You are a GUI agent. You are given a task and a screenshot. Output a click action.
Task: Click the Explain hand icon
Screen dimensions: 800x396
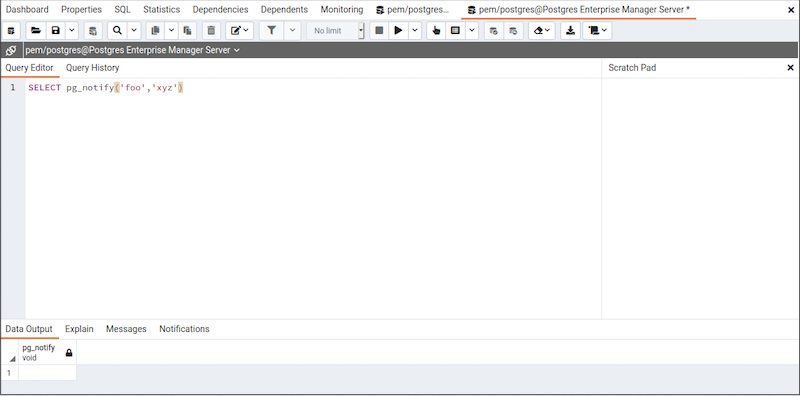coord(436,31)
